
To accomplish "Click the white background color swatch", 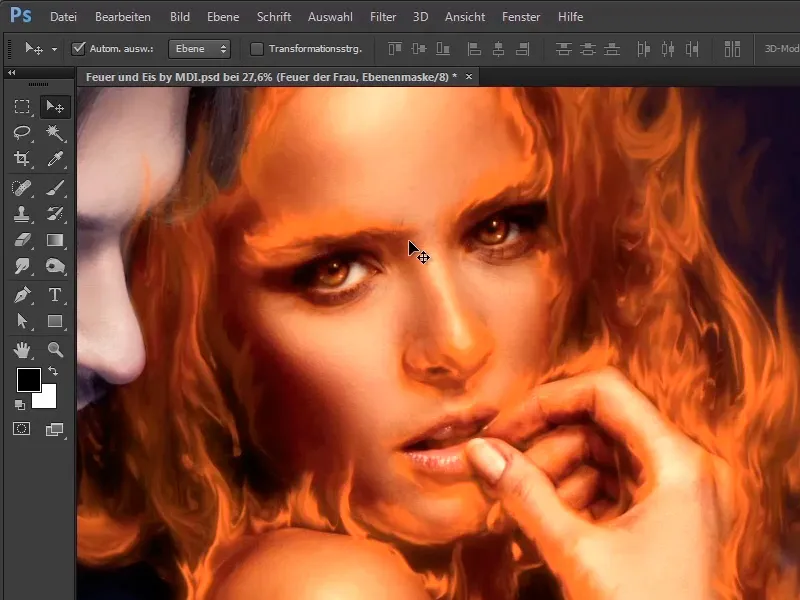I will [48, 399].
